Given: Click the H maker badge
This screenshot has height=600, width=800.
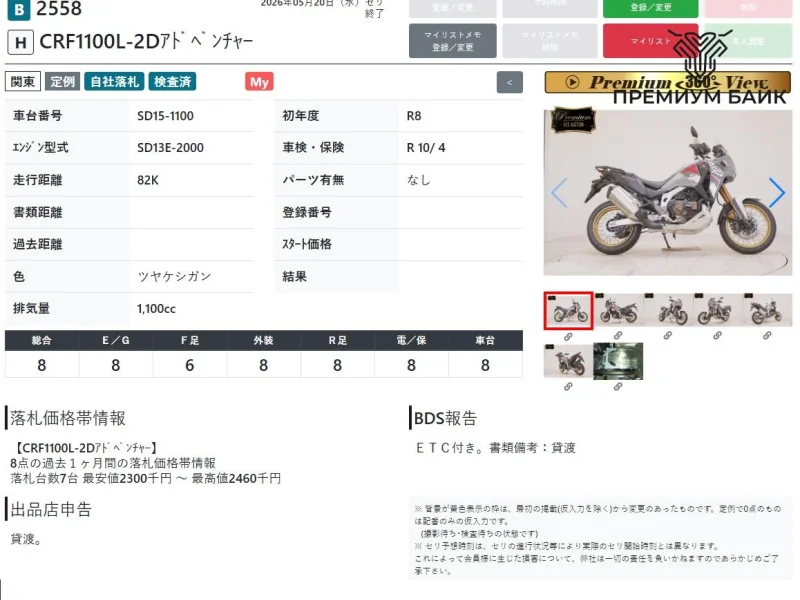Looking at the screenshot, I should (x=20, y=42).
